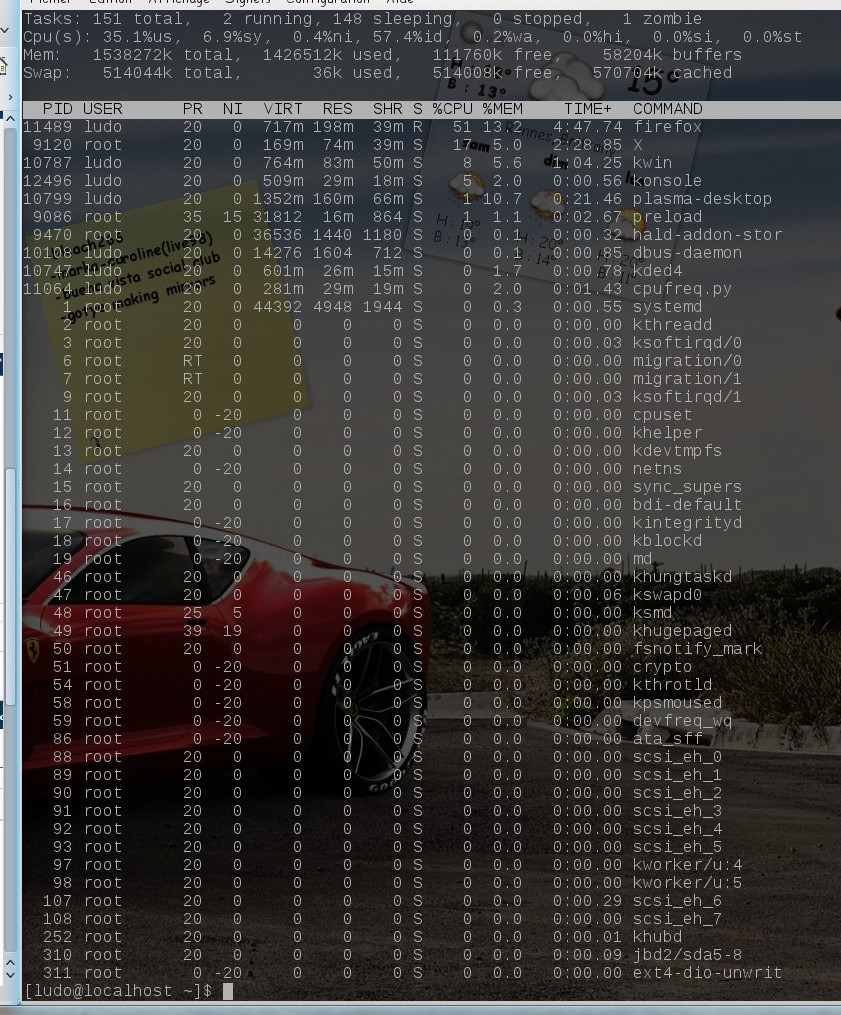Image resolution: width=841 pixels, height=1015 pixels.
Task: Click the PID column header
Action: tap(58, 109)
